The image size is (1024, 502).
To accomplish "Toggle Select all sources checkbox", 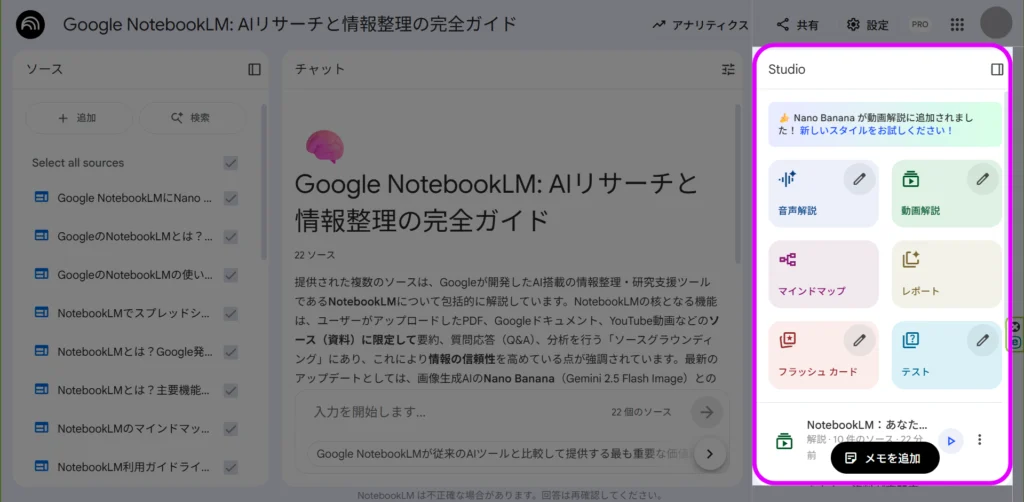I will click(231, 163).
